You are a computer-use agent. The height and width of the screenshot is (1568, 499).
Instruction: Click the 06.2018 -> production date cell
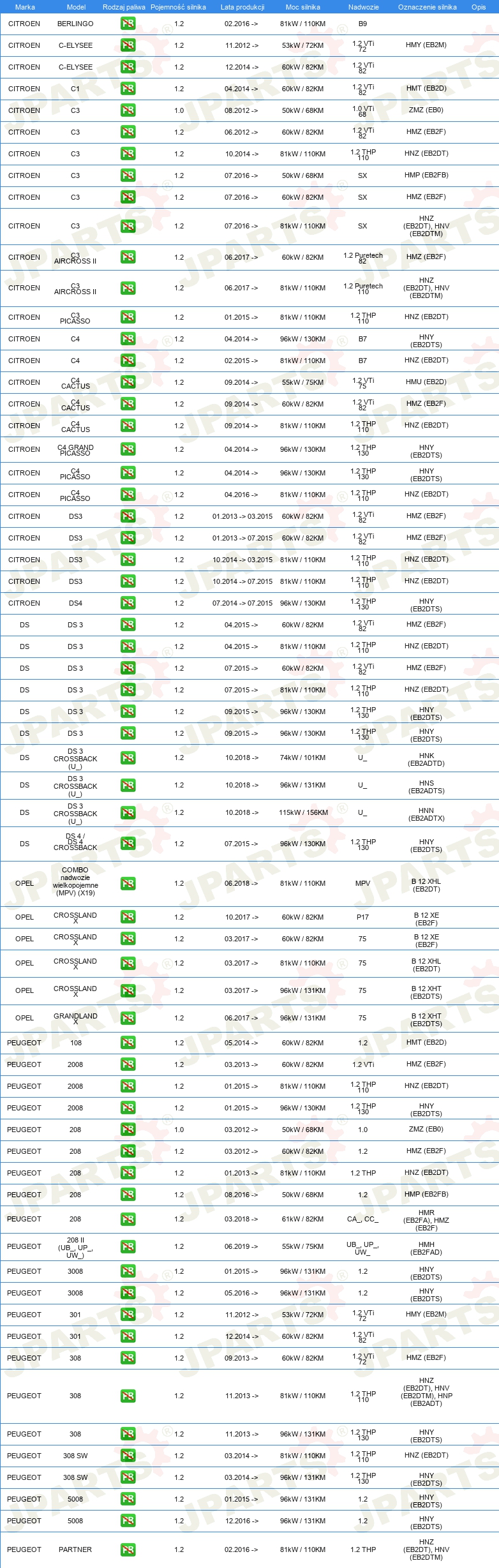click(241, 883)
